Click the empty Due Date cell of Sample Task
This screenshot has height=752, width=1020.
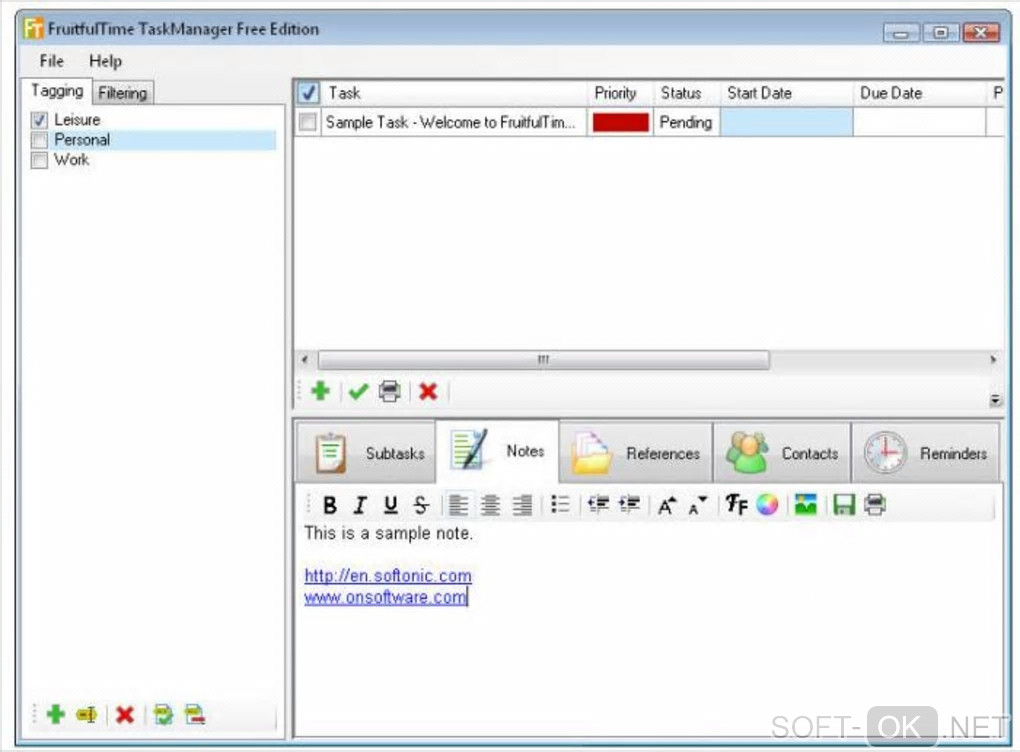point(919,122)
